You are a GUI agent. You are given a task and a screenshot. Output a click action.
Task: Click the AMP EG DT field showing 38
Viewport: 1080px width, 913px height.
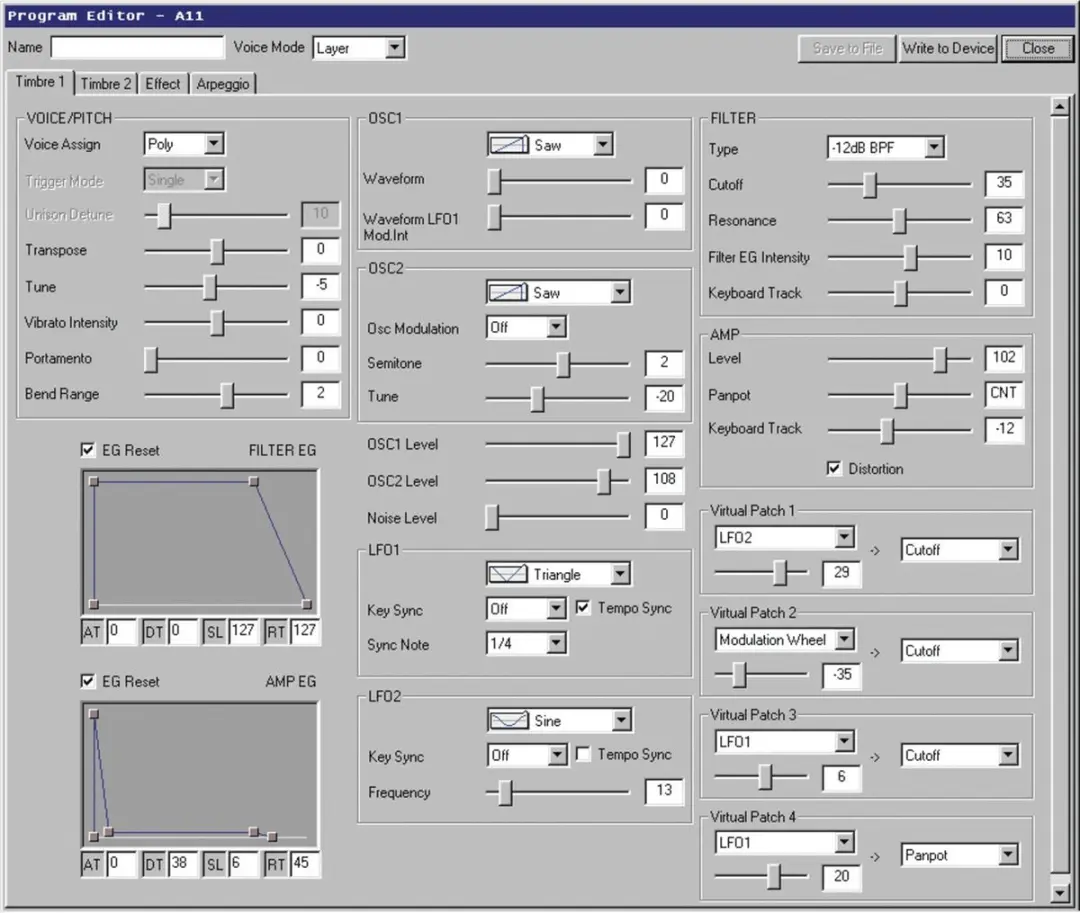point(183,863)
